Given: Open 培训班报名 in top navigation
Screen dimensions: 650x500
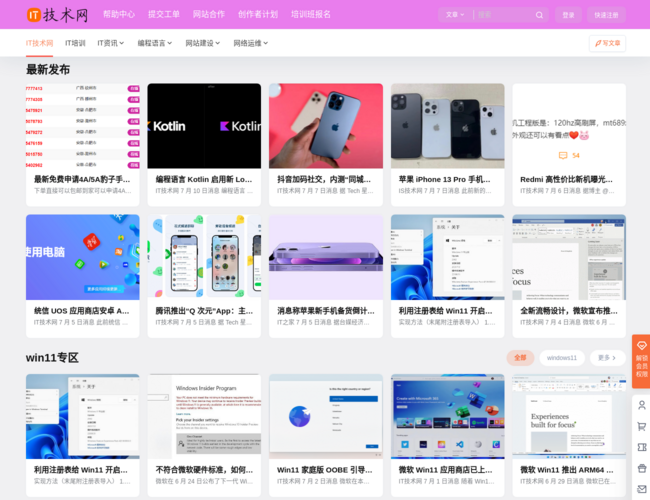Looking at the screenshot, I should (311, 15).
